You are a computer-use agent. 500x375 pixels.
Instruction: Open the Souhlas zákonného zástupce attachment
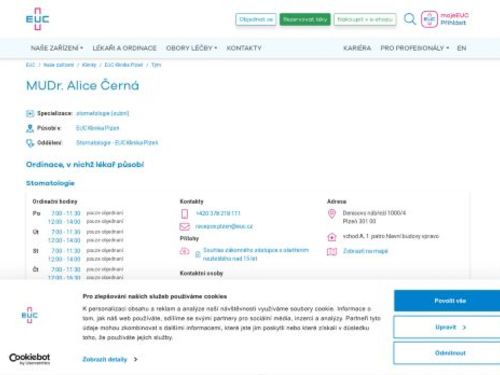tap(256, 254)
